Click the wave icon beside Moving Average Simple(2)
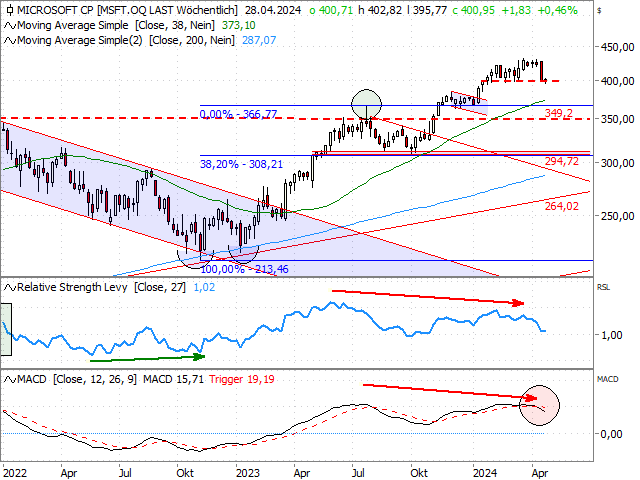 [10, 41]
